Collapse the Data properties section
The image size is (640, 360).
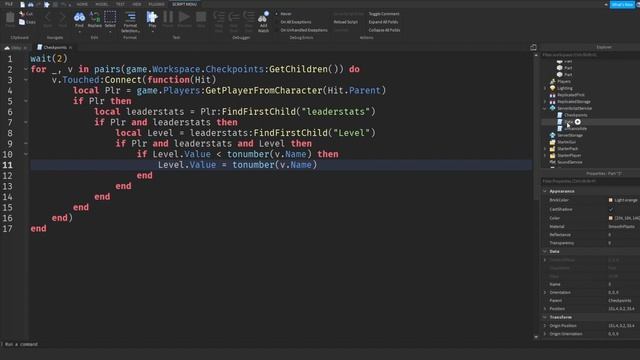click(545, 251)
